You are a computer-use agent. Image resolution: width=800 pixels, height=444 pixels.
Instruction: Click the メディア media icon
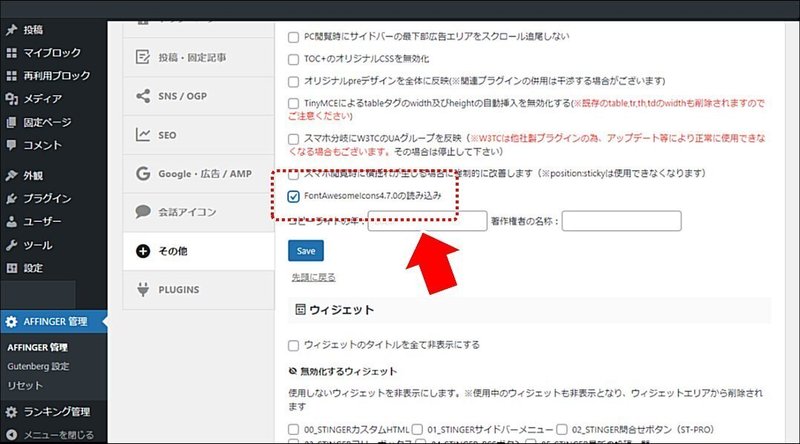(x=11, y=98)
